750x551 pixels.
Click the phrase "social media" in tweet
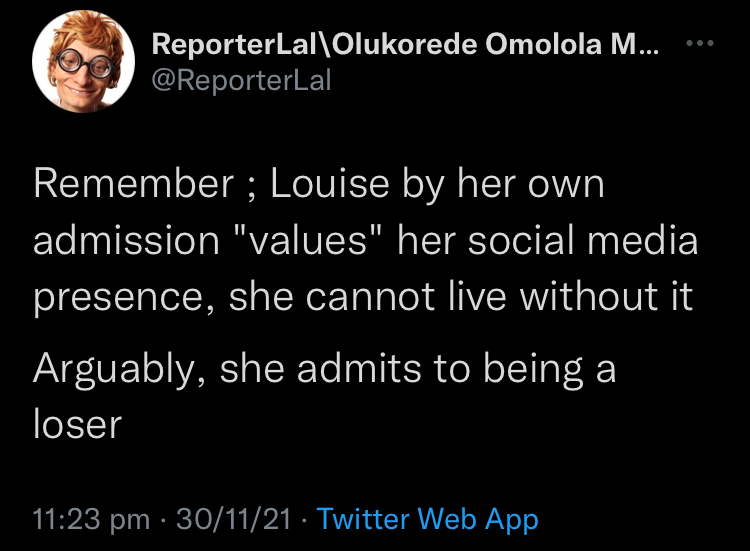pyautogui.click(x=582, y=241)
